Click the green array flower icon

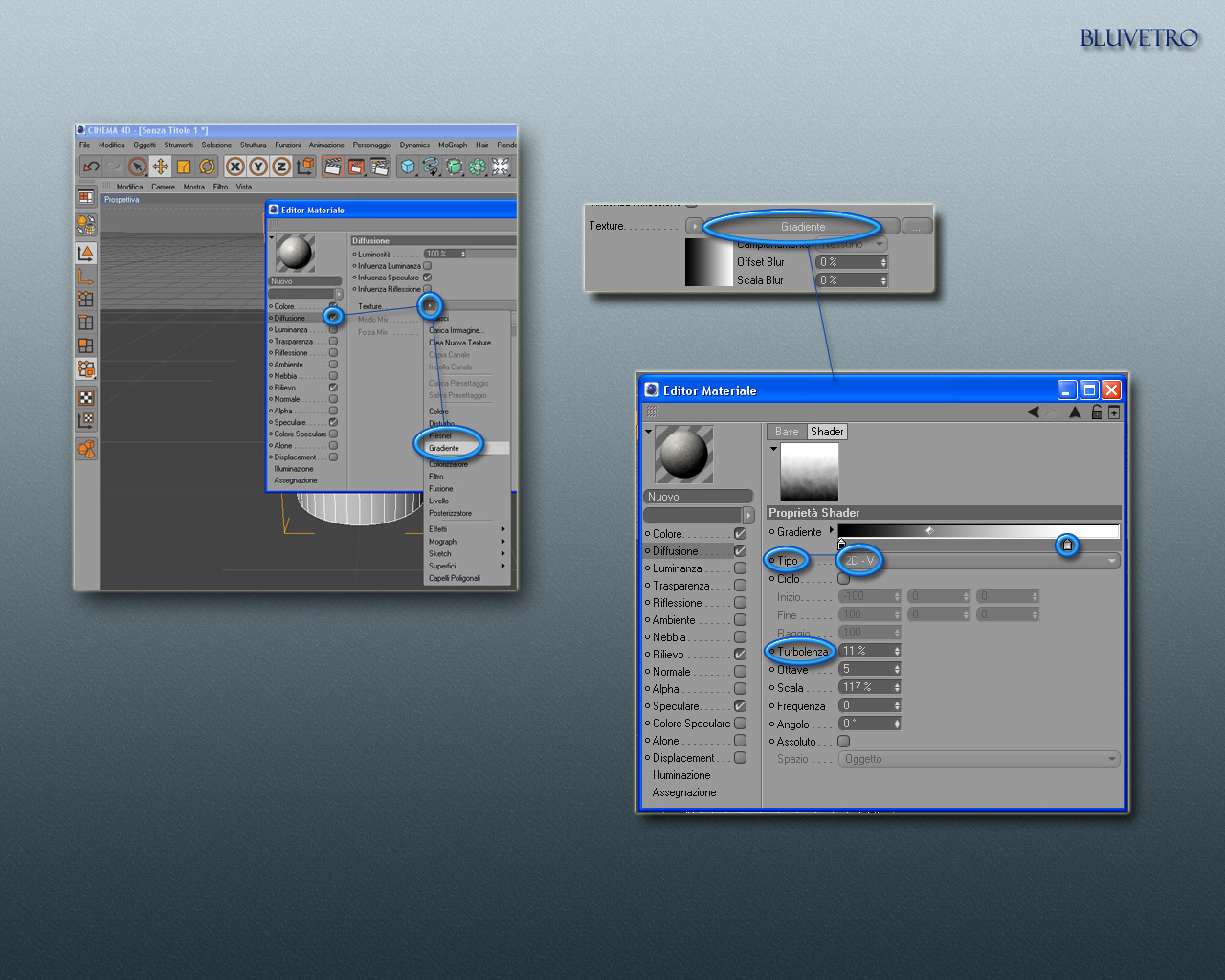point(477,167)
